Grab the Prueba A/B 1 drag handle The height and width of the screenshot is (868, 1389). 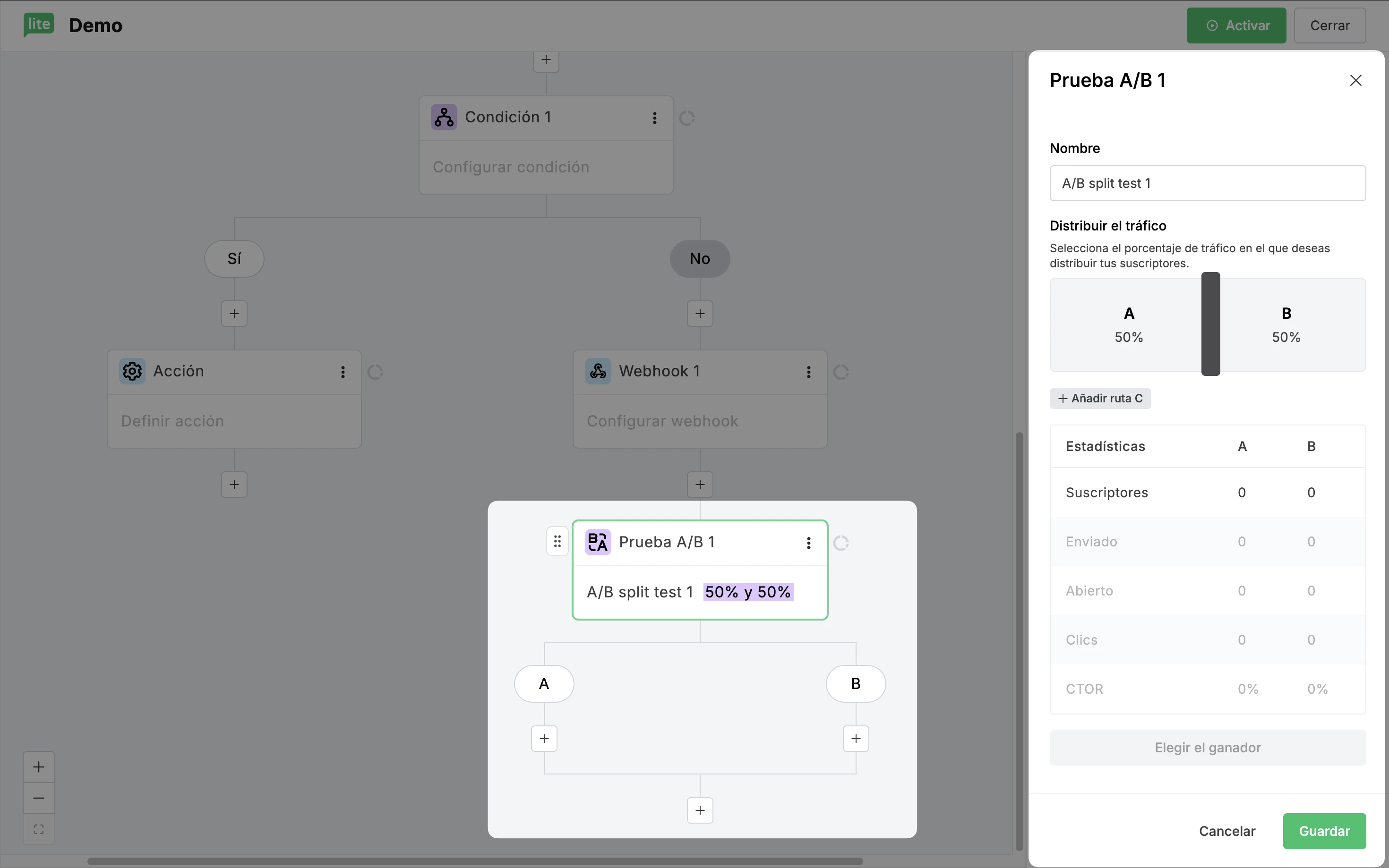557,541
